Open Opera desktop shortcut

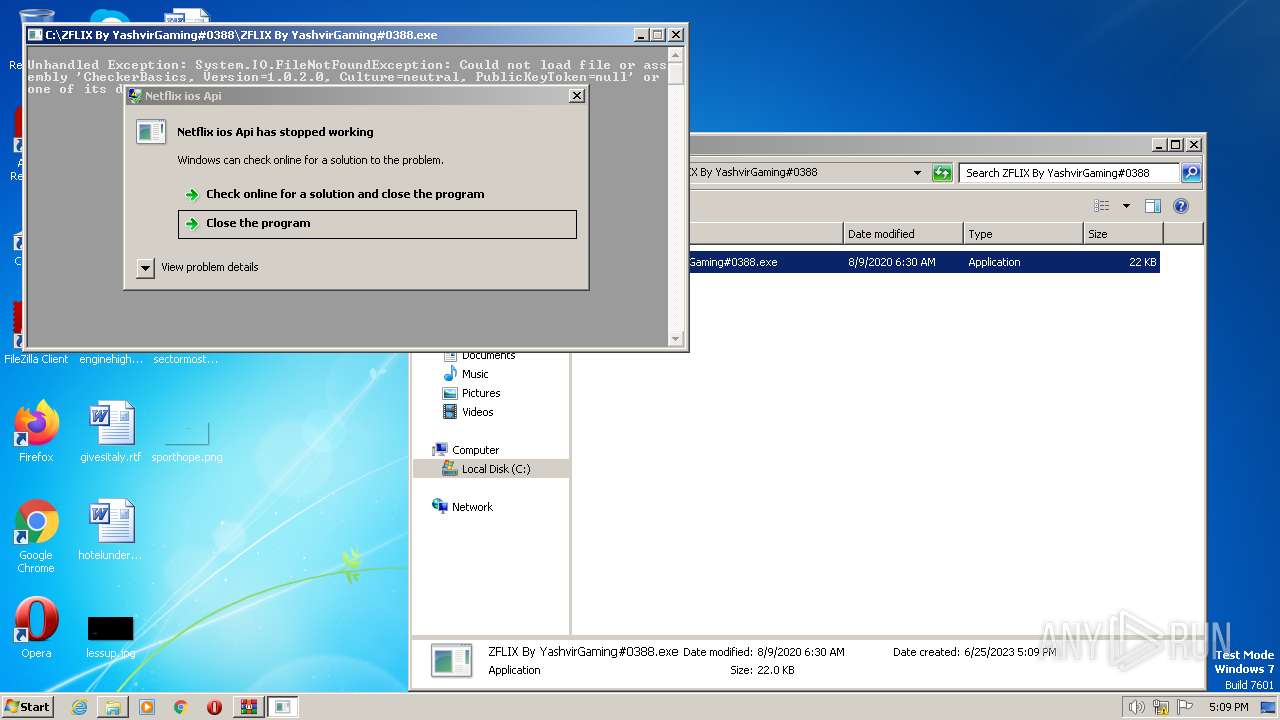pyautogui.click(x=36, y=628)
